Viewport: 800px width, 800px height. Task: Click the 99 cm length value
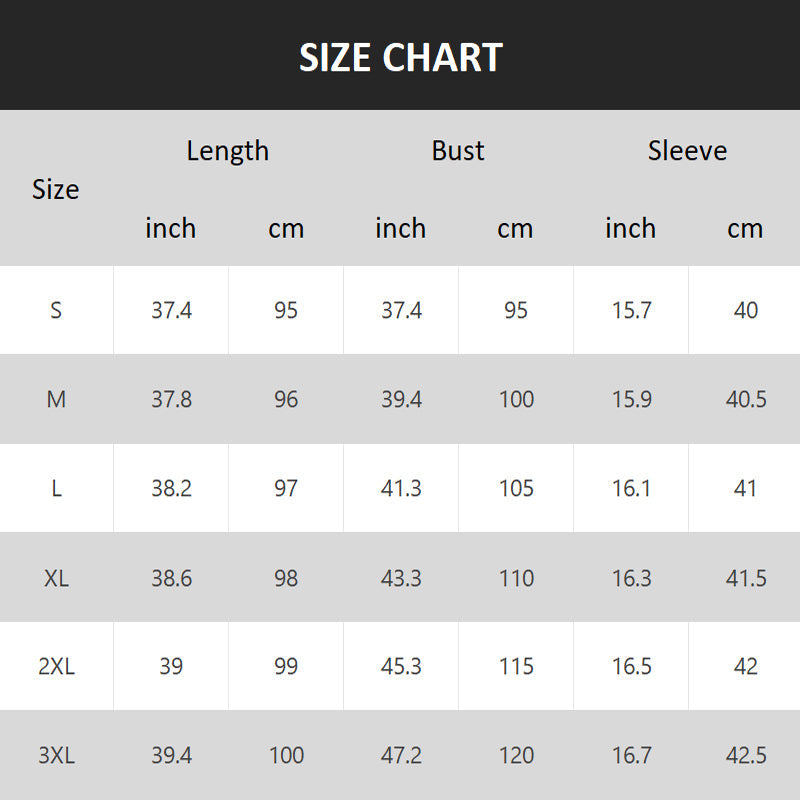click(286, 667)
